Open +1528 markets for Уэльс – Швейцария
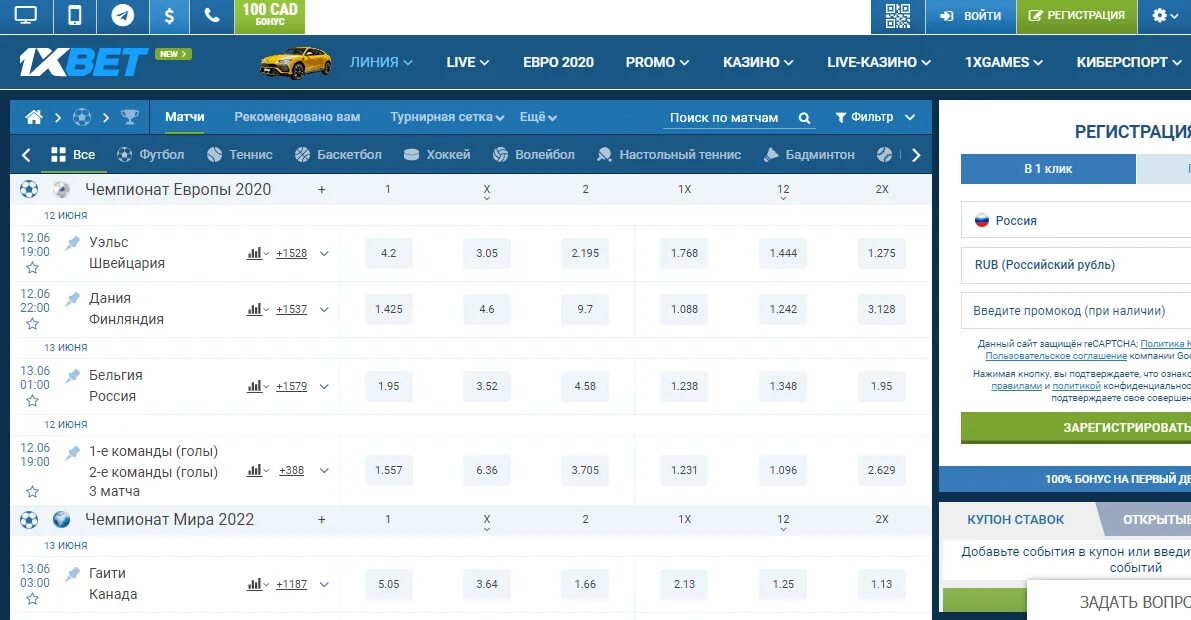1191x620 pixels. coord(292,253)
